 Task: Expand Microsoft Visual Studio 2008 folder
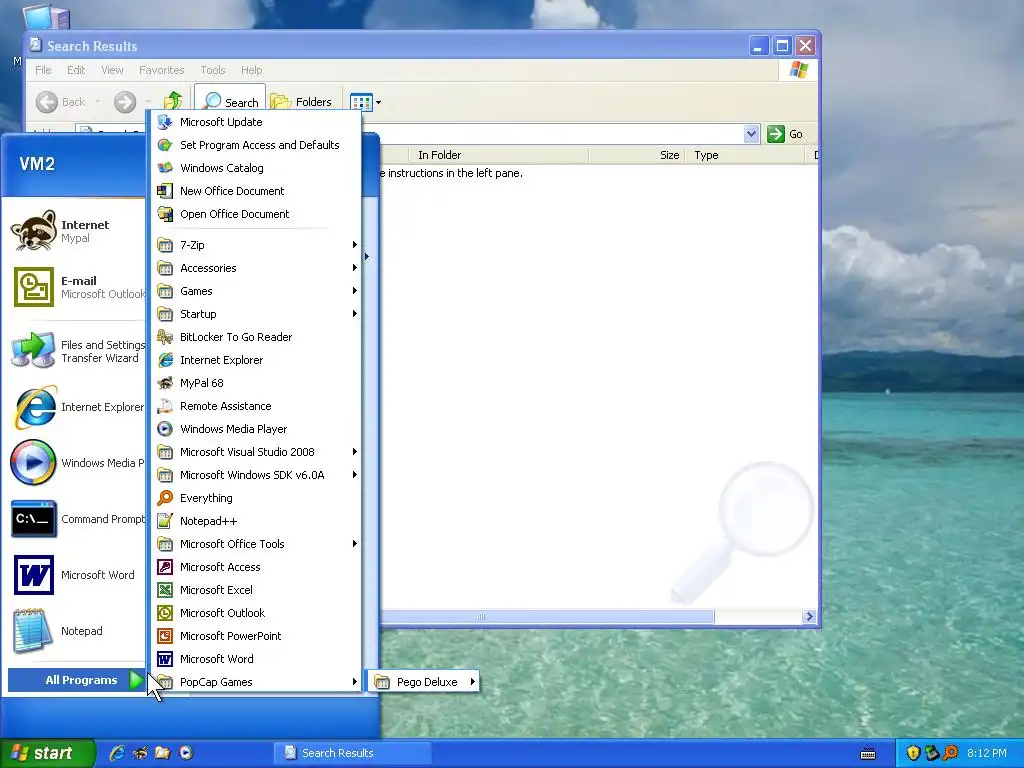click(x=256, y=452)
